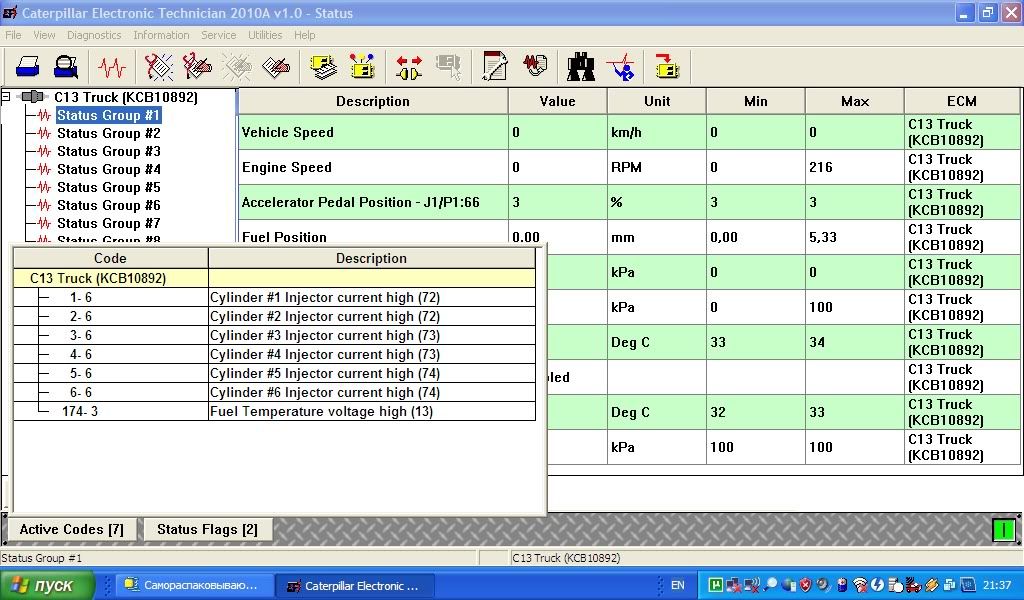The width and height of the screenshot is (1024, 600).
Task: Open the ECM Summary icon with stacked pages
Action: pyautogui.click(x=323, y=67)
